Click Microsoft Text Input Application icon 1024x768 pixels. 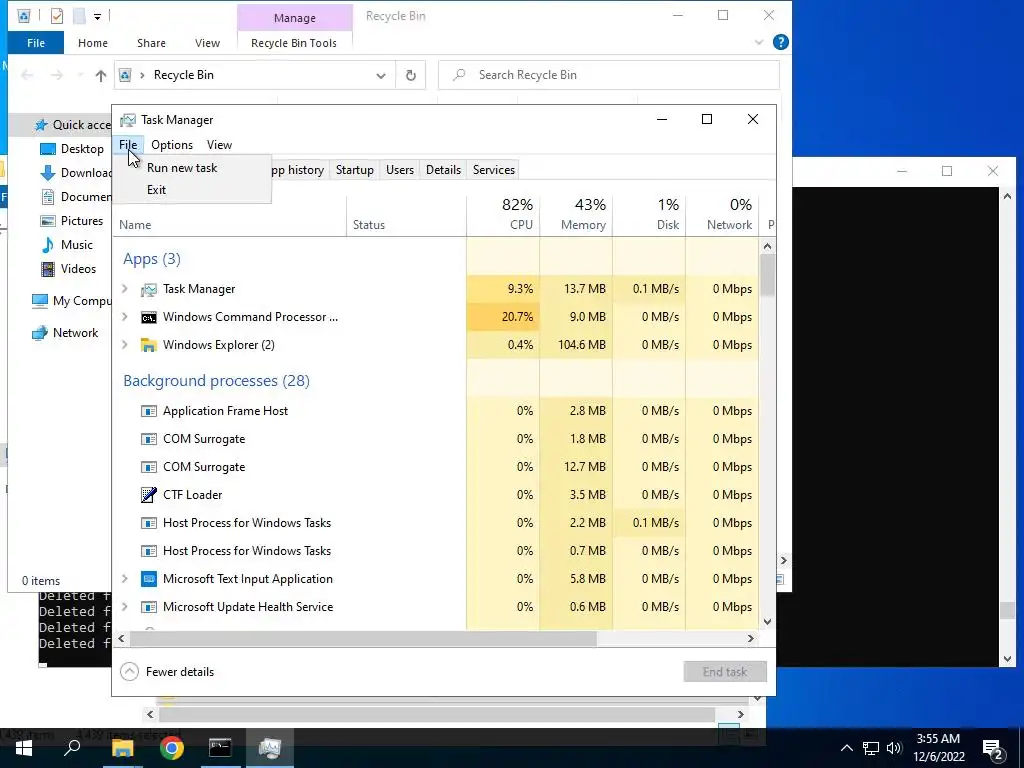click(149, 579)
